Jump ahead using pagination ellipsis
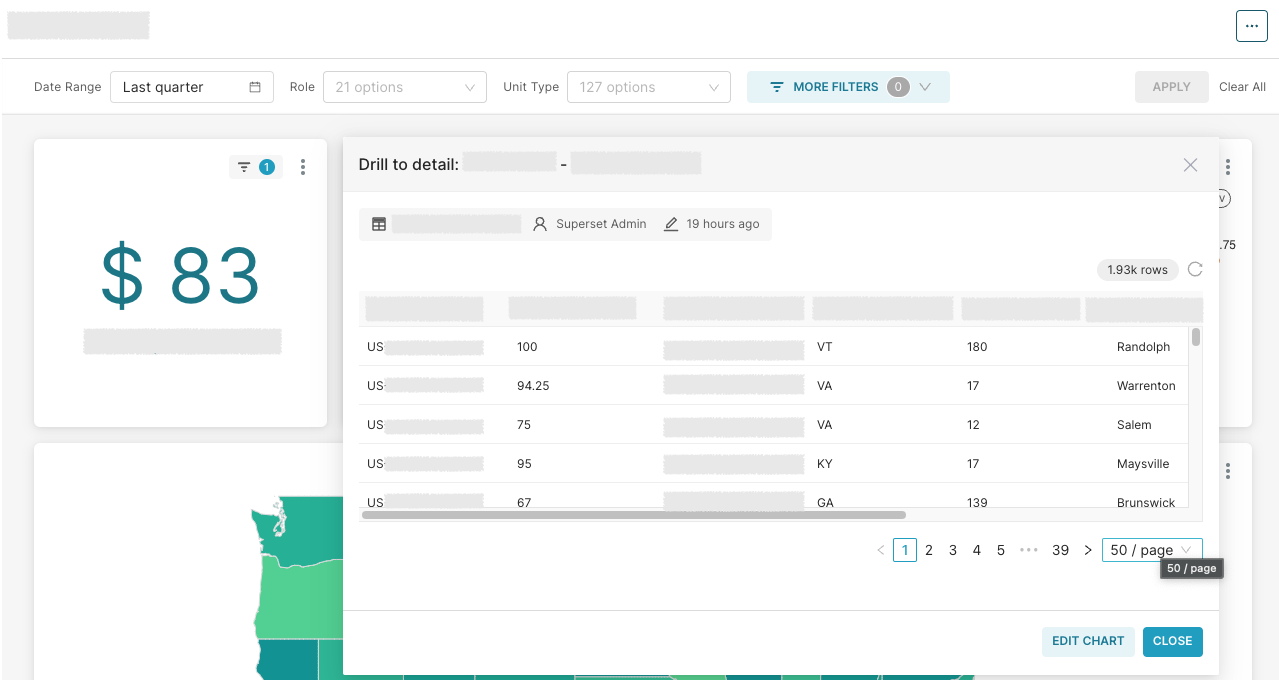Screen dimensions: 1279x680 tap(1029, 550)
